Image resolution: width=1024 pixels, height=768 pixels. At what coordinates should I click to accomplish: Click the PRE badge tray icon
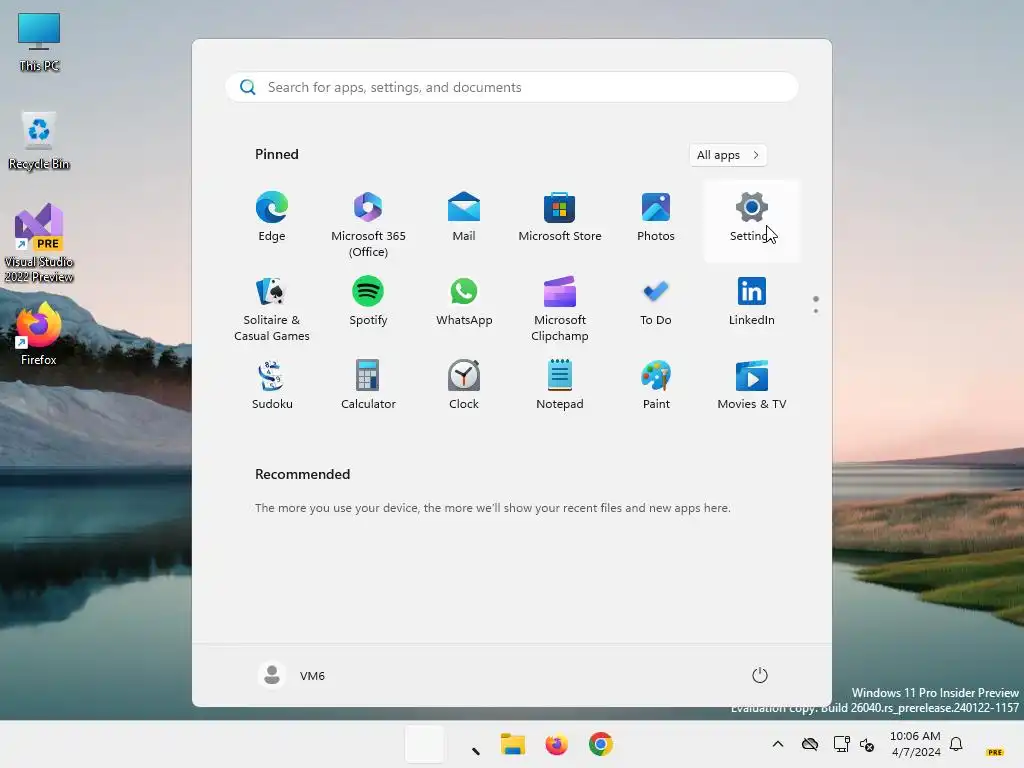click(995, 752)
